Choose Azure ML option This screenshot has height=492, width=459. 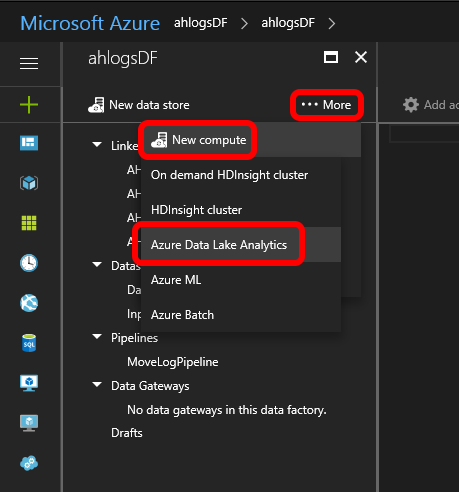[241, 280]
